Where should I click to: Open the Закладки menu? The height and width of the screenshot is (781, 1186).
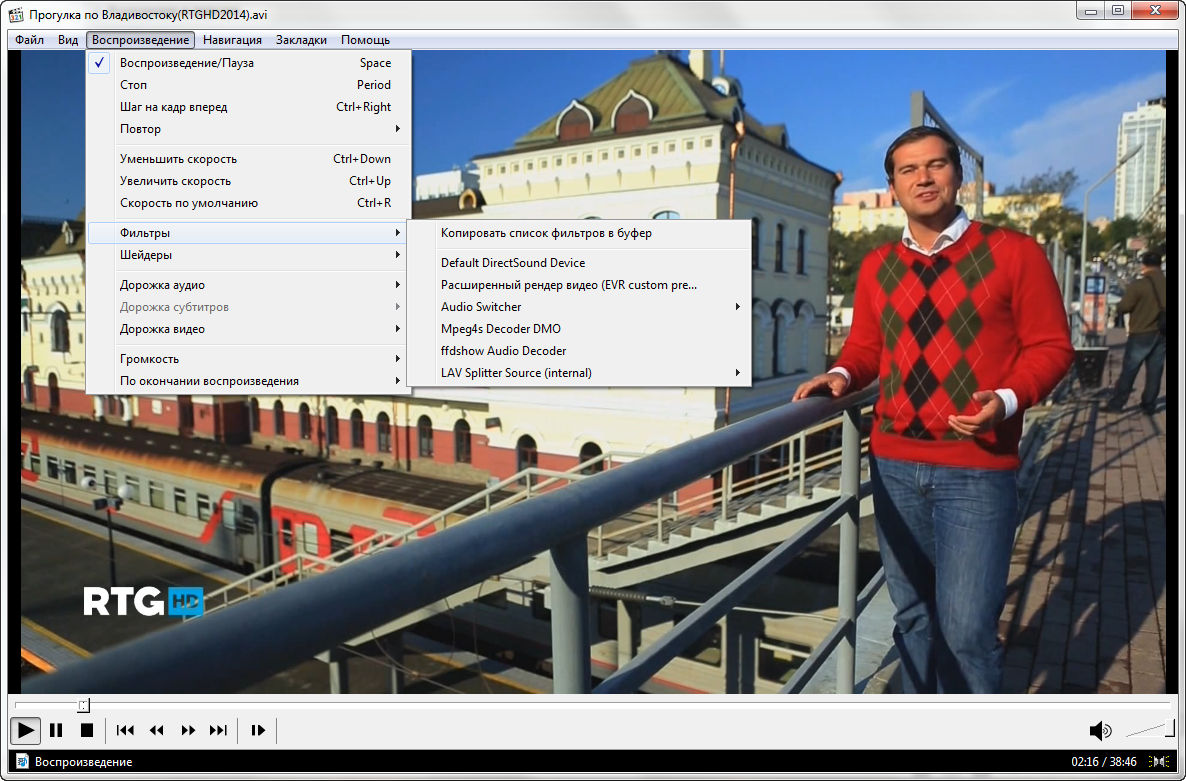(301, 40)
